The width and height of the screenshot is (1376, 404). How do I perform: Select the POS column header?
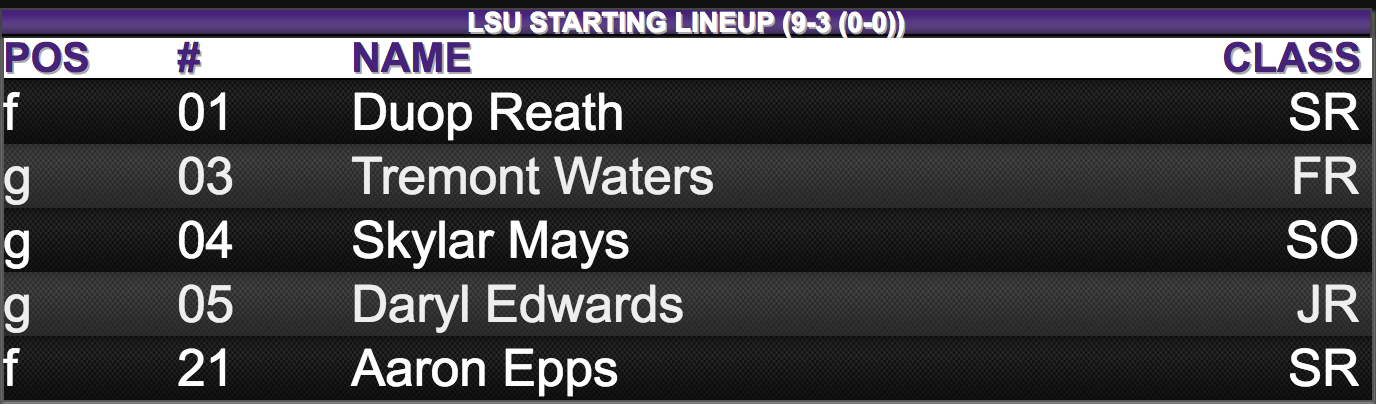pos(46,58)
